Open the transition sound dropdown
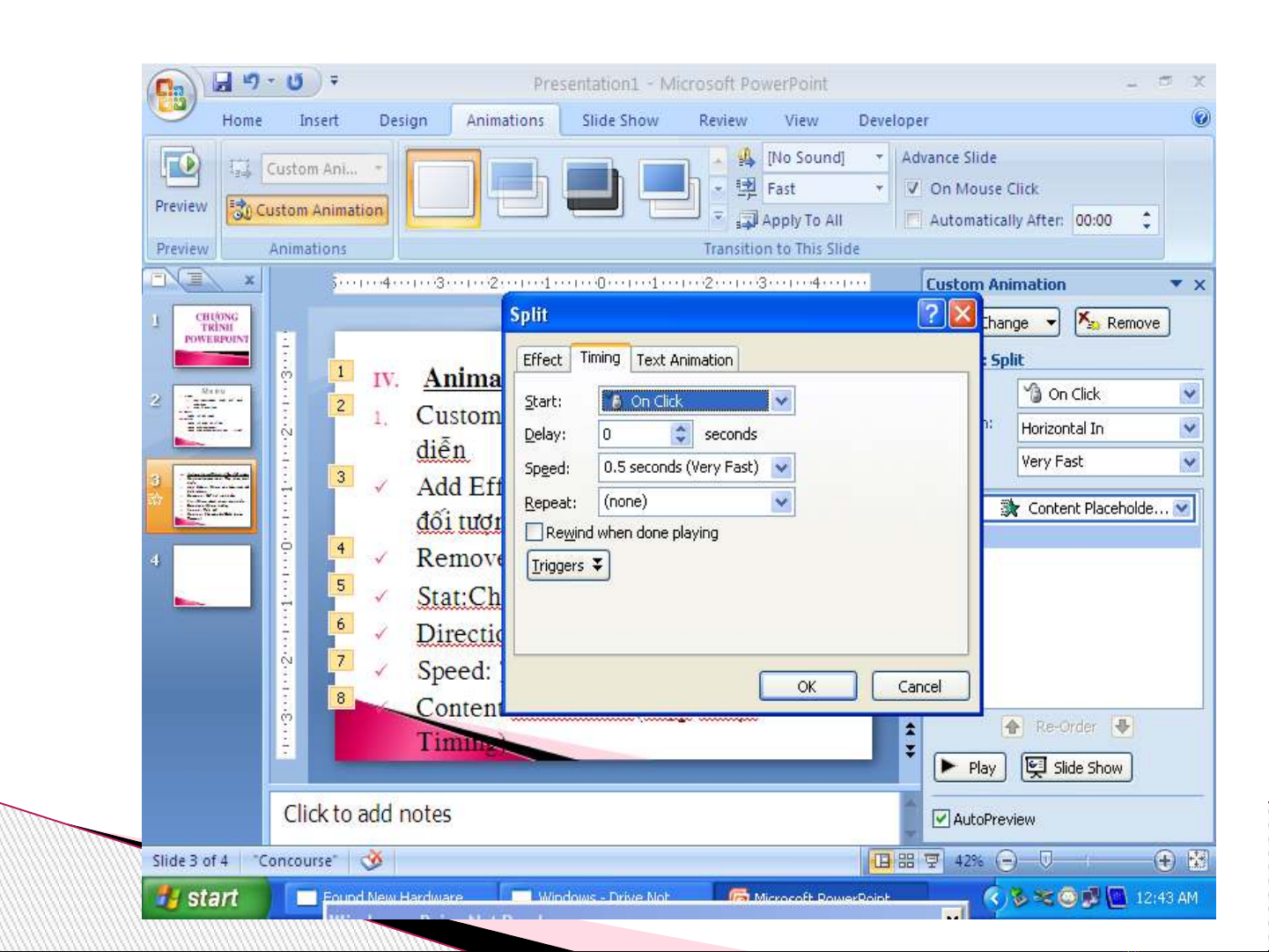Viewport: 1269px width, 952px height. [x=879, y=158]
